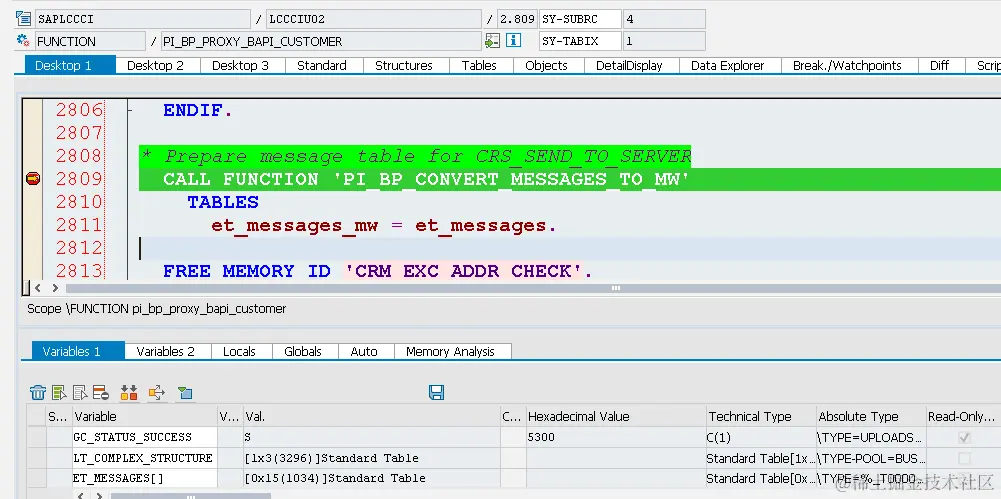Click the program icon beside SAPLCCCI

(24, 18)
